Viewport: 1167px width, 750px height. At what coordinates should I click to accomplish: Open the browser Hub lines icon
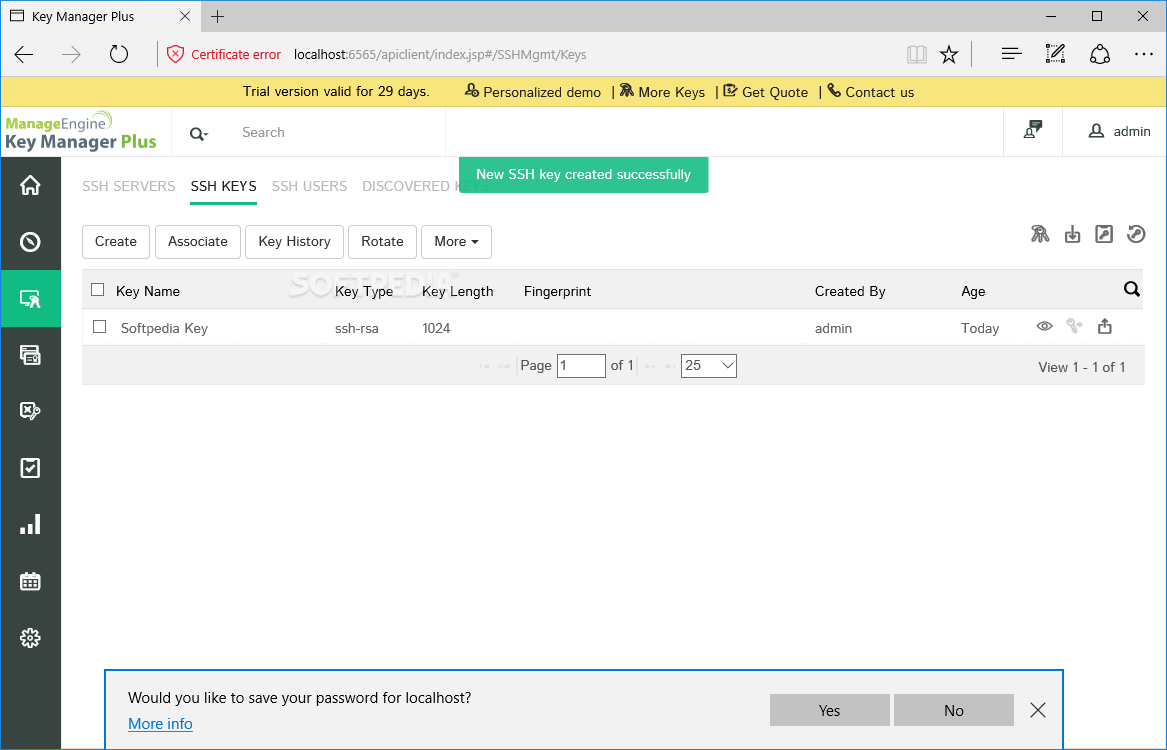point(1011,54)
